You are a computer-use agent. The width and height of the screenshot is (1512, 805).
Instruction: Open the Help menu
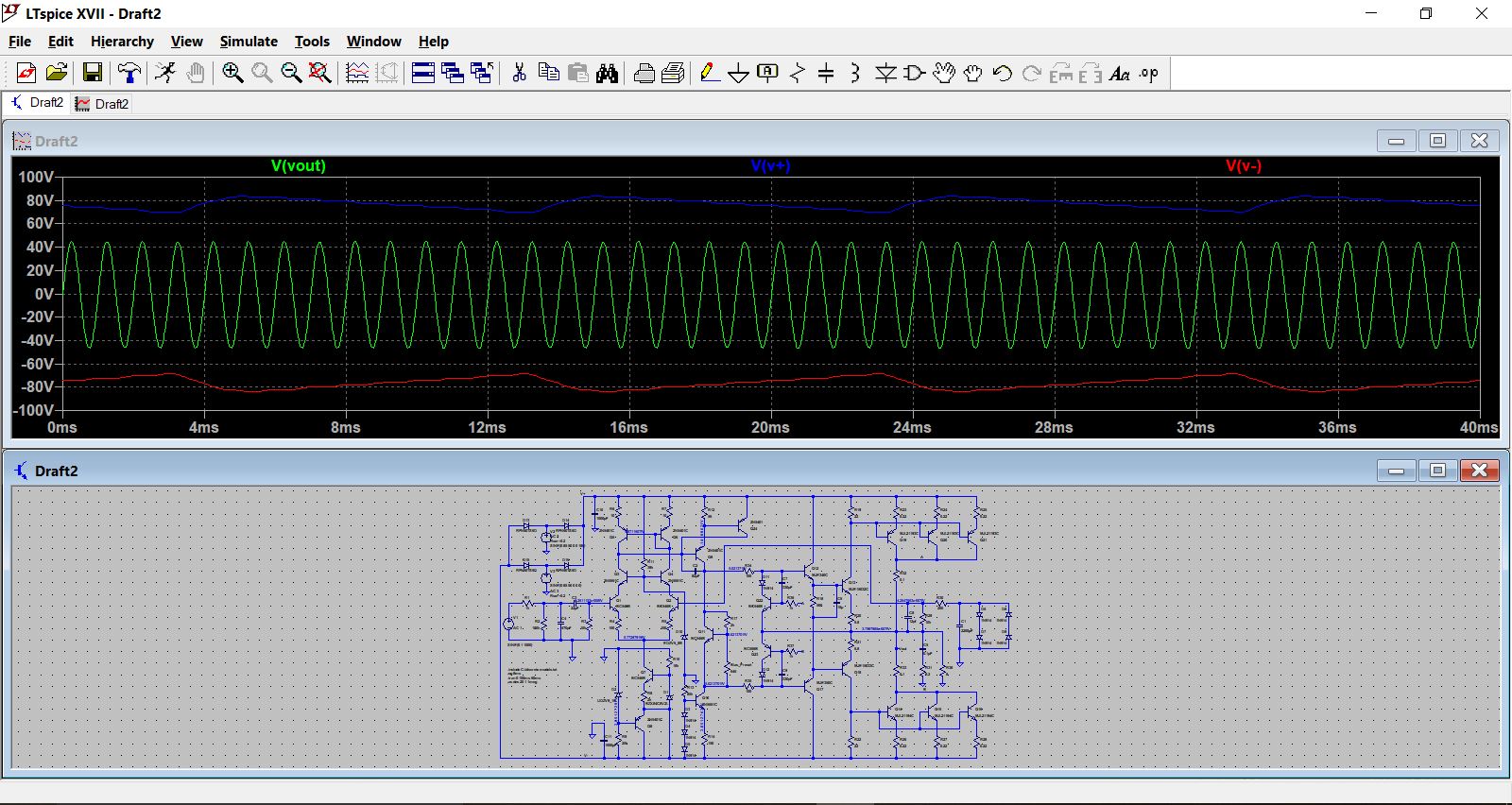point(434,42)
